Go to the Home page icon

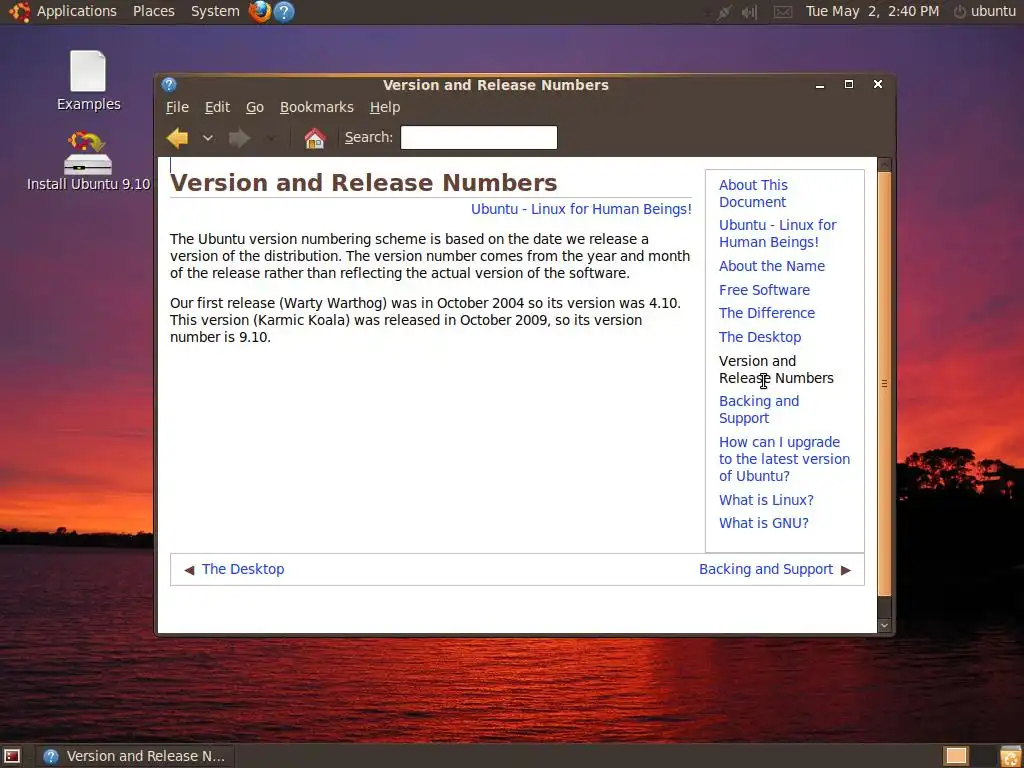(x=315, y=138)
